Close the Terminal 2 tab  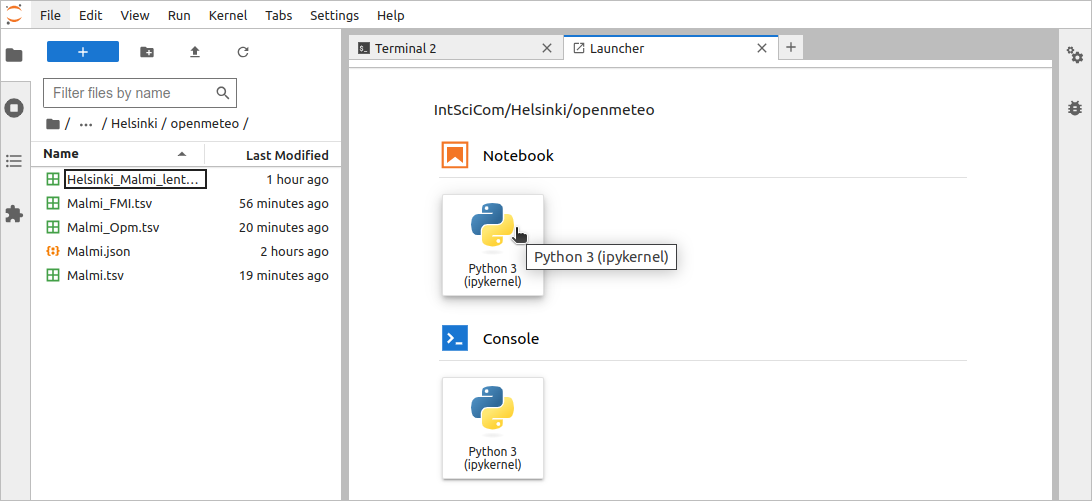pos(547,48)
